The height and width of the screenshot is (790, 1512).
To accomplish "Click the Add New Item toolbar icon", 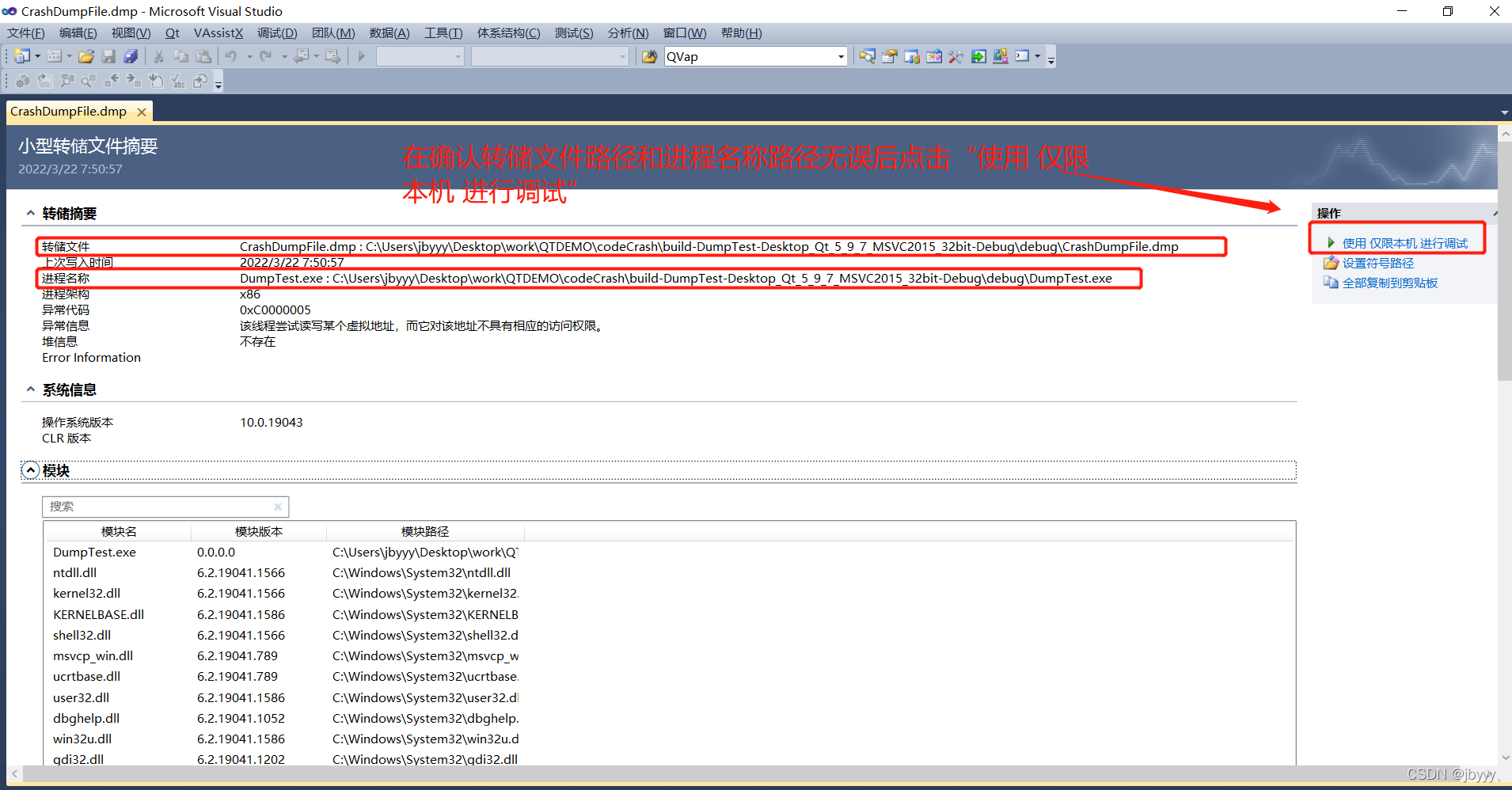I will coord(54,56).
